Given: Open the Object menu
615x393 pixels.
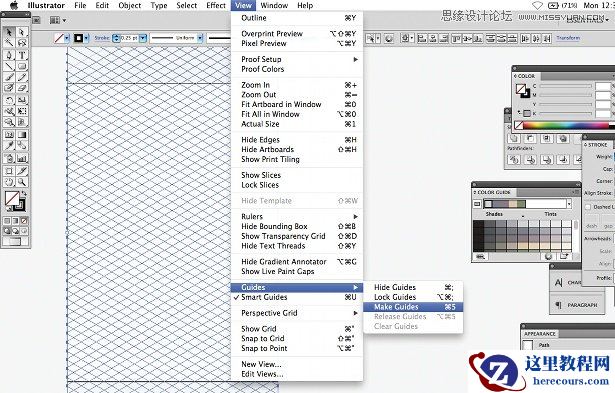Looking at the screenshot, I should (x=130, y=5).
